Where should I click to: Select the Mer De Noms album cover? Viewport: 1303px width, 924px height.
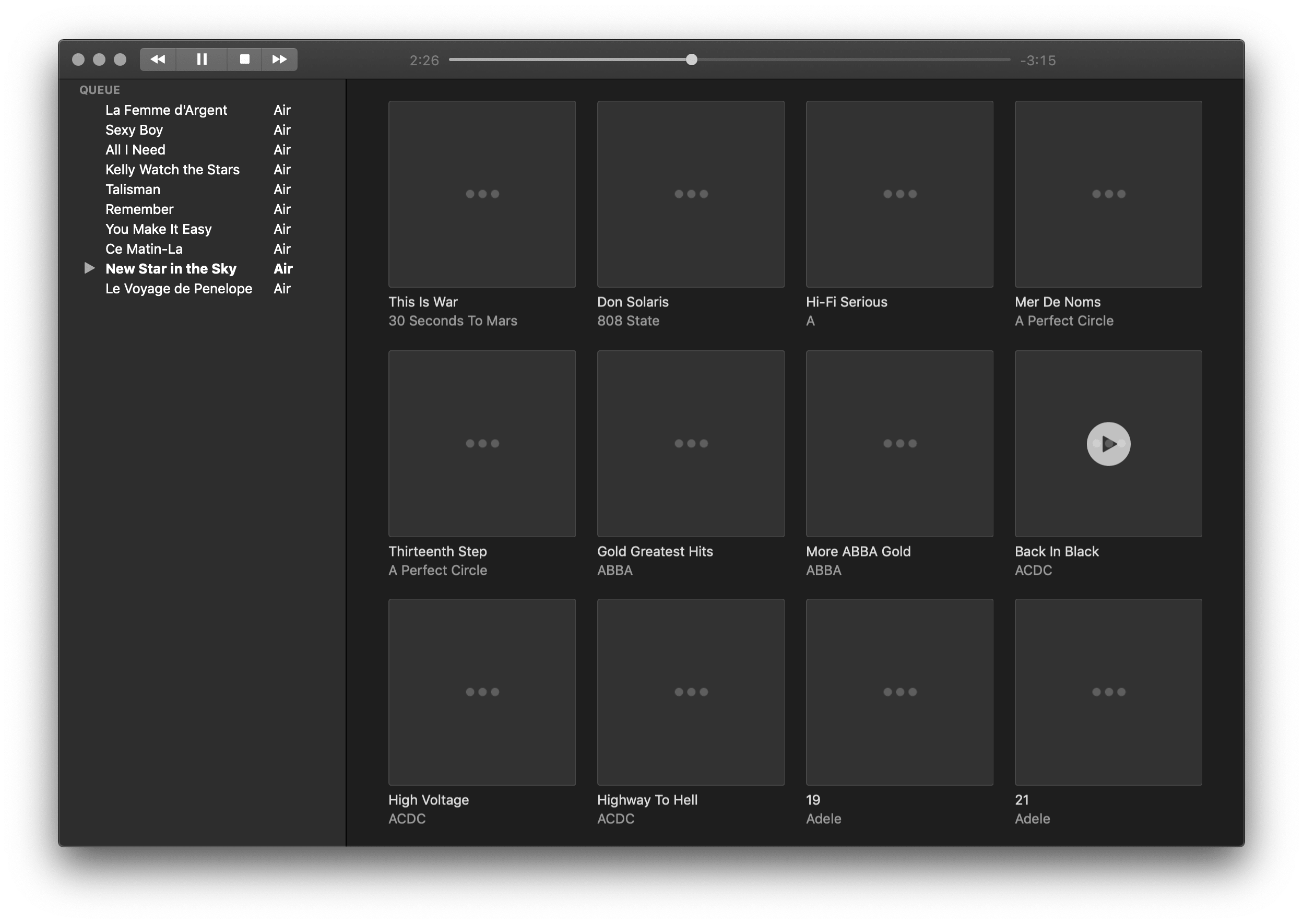click(1107, 194)
